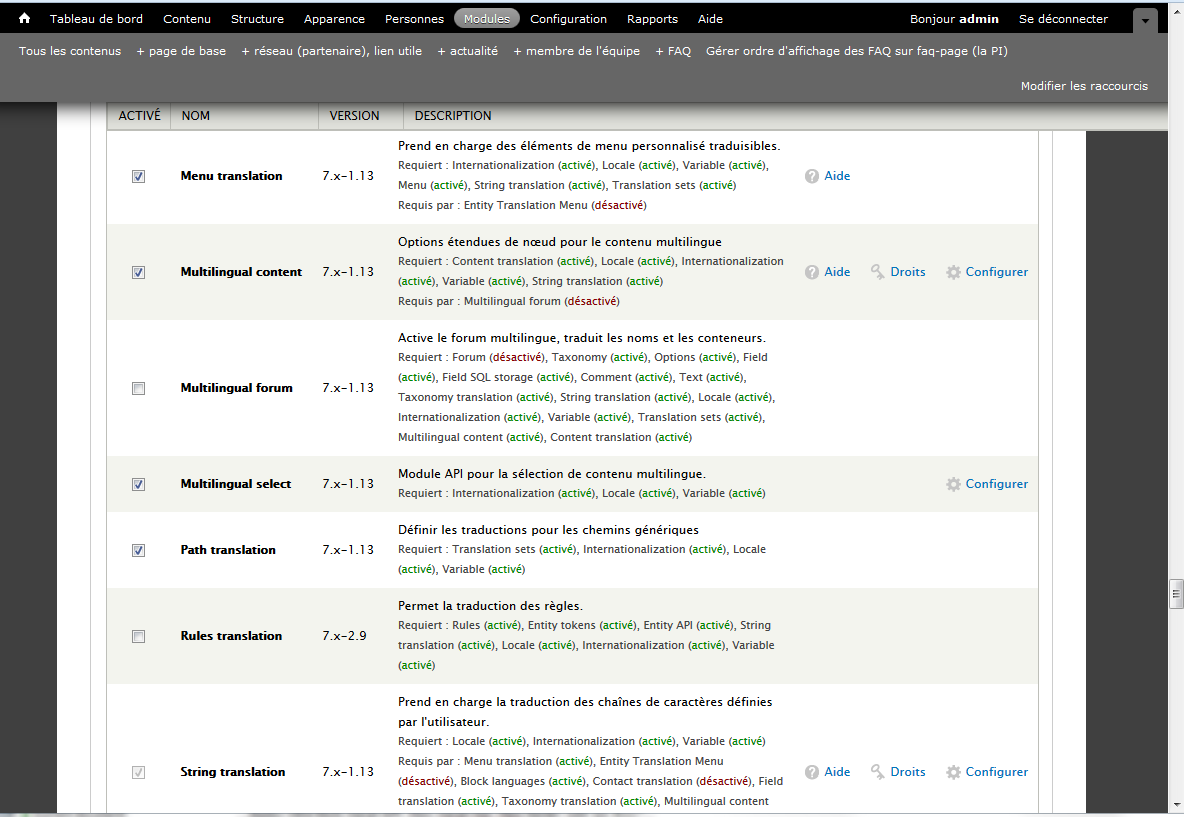
Task: Collapse the shortcut bar with the arrow toggle
Action: tap(1145, 20)
